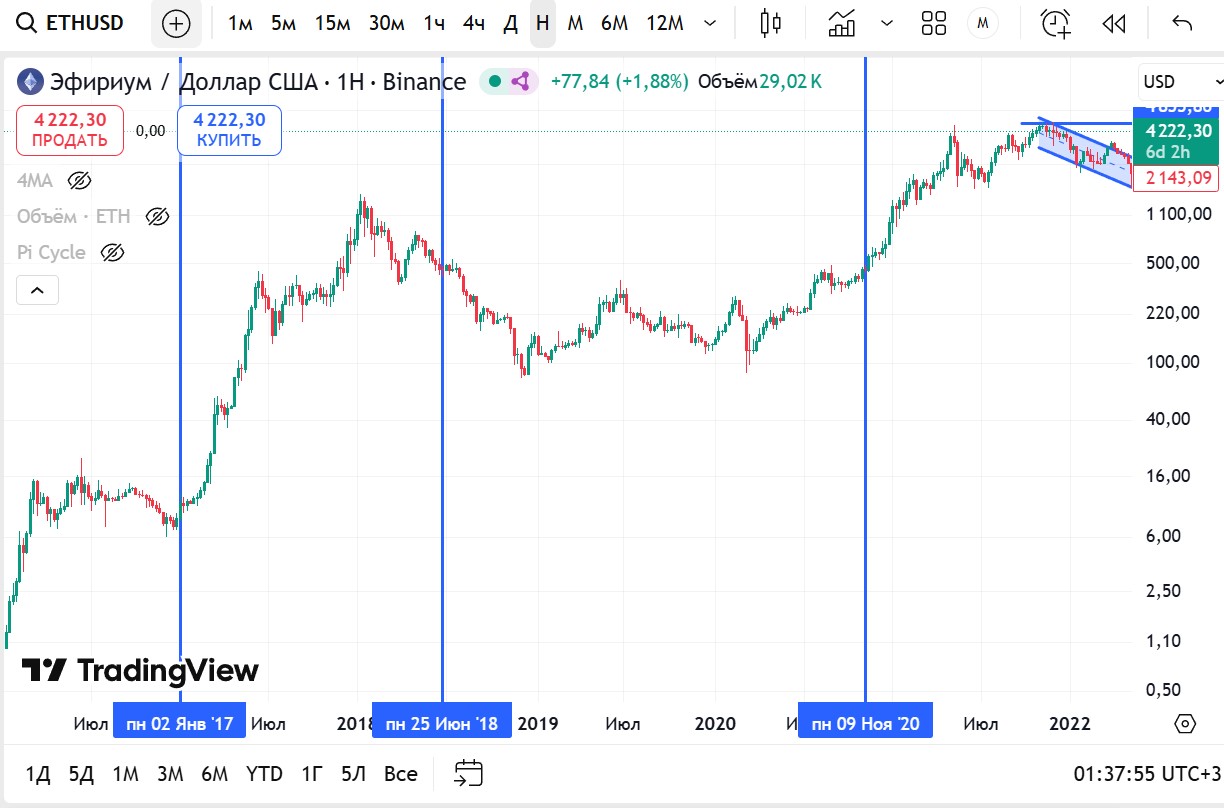Select the YTD date range
Viewport: 1224px width, 808px height.
(264, 774)
